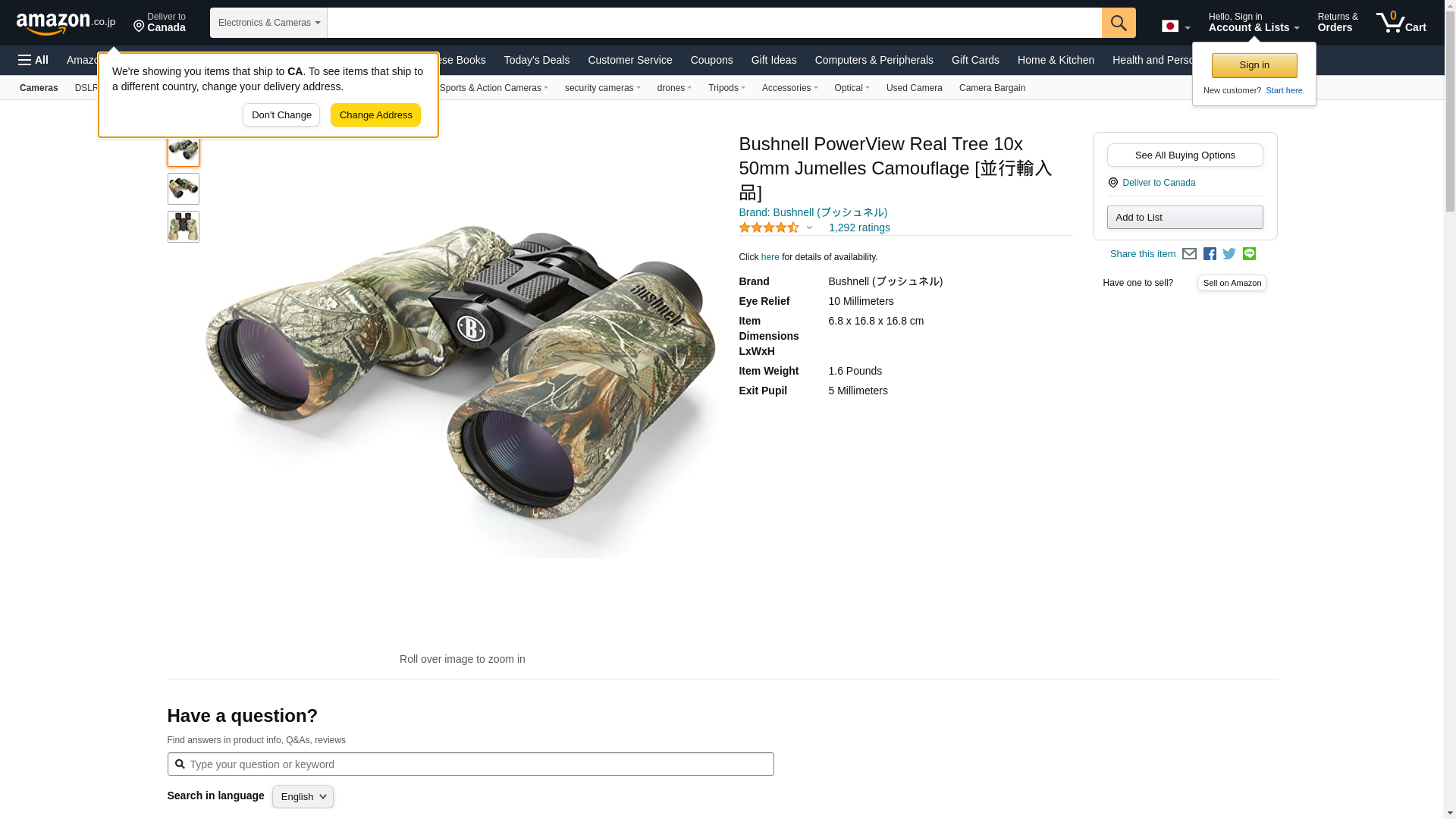Open the cart icon
This screenshot has width=1456, height=819.
(x=1401, y=23)
